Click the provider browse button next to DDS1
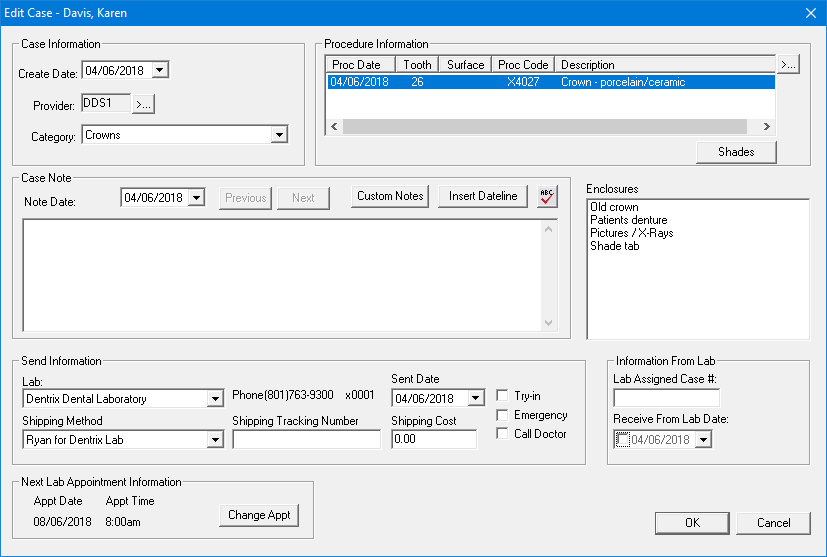Screen dimensions: 827x557 (144, 103)
